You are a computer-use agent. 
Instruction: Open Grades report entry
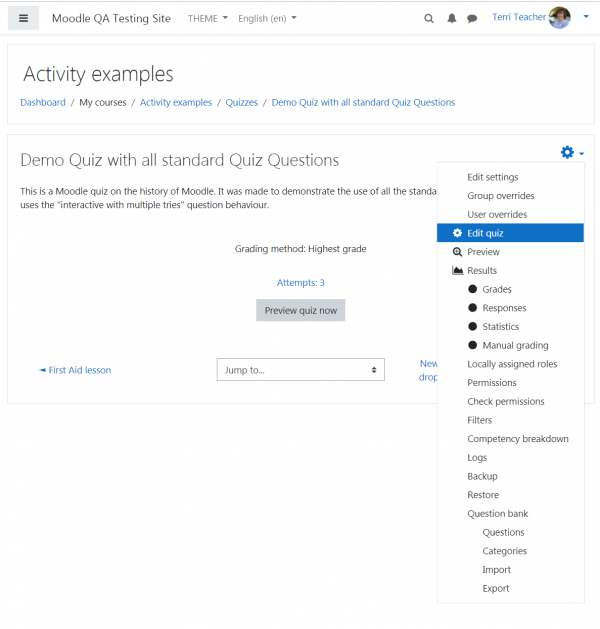click(x=497, y=289)
